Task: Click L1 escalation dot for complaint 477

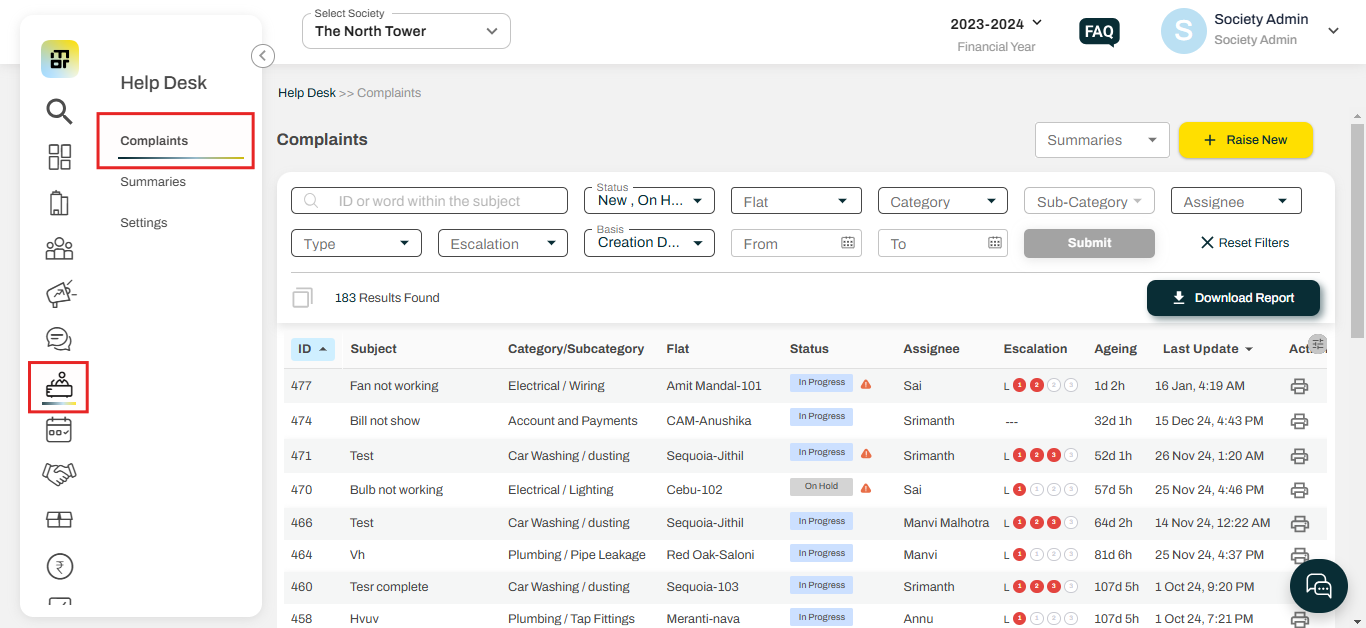Action: 1020,385
